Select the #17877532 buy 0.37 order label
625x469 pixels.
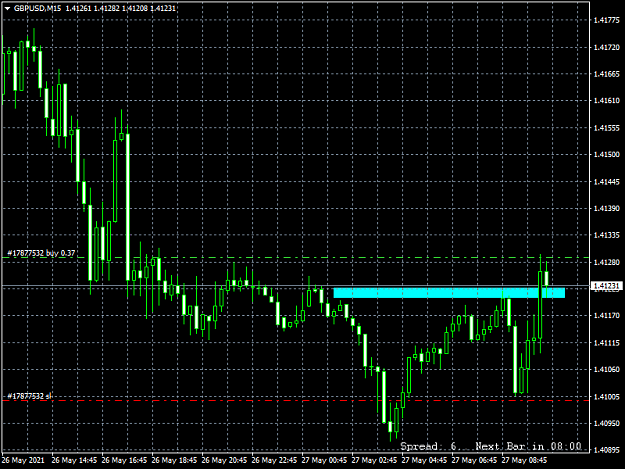(x=41, y=253)
